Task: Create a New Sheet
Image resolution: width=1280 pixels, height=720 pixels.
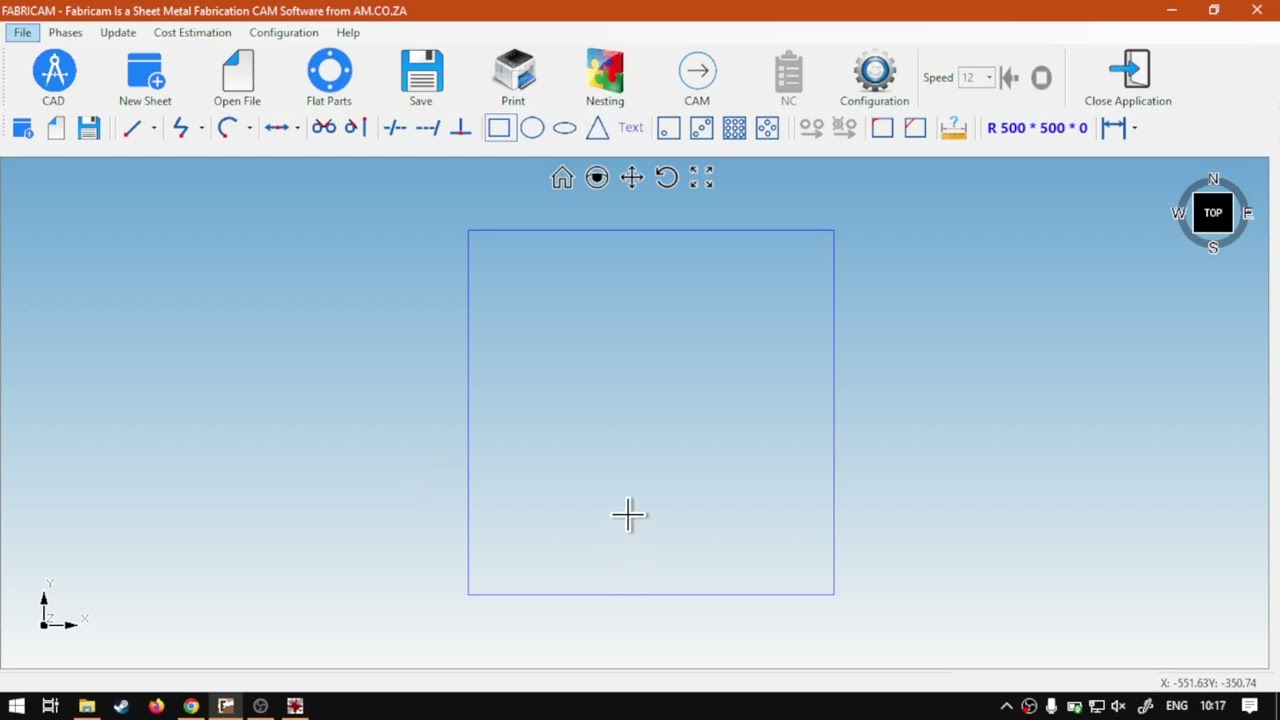Action: 145,78
